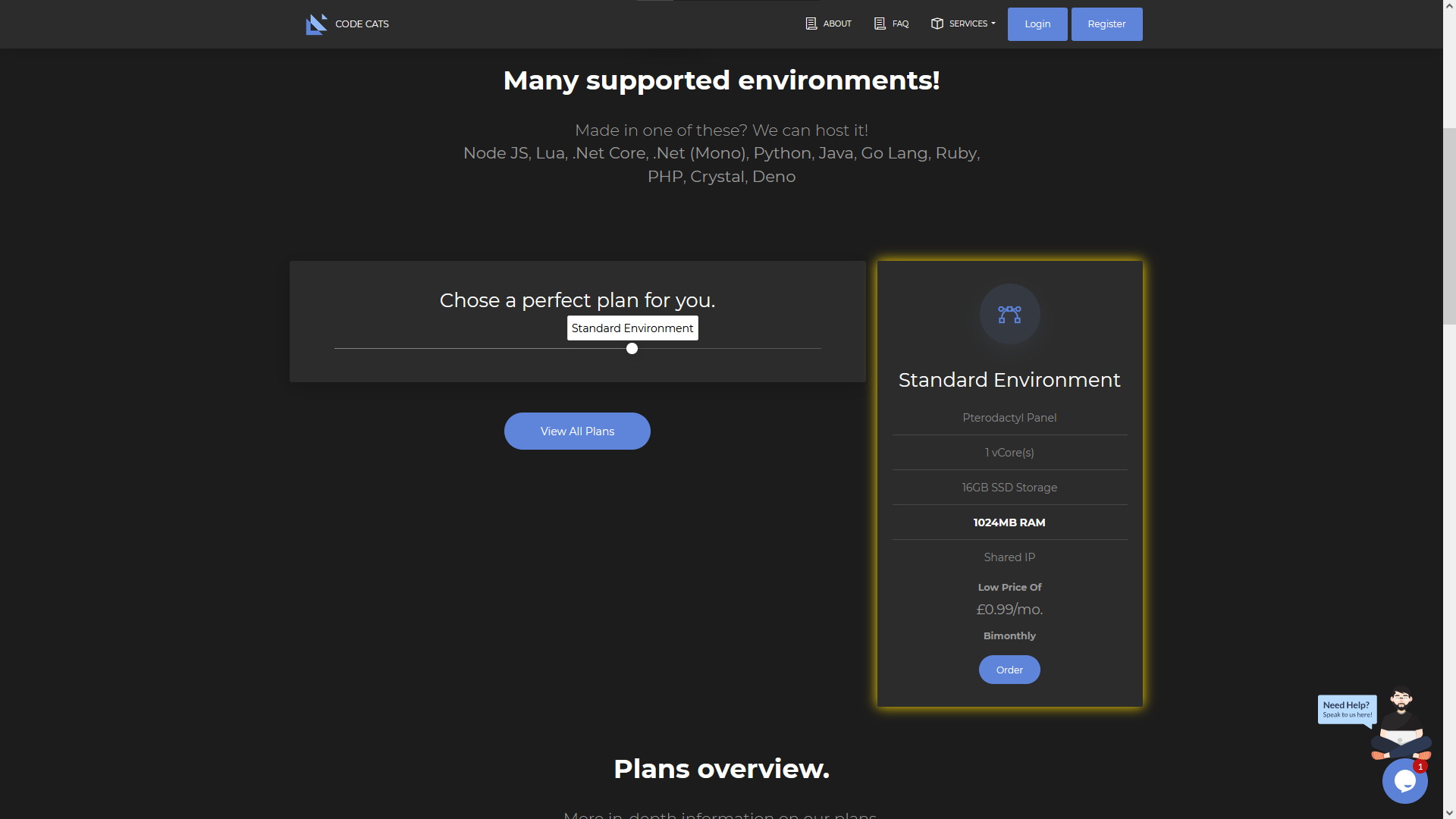The width and height of the screenshot is (1456, 819).
Task: Click the Need Help speech bubble
Action: pyautogui.click(x=1347, y=710)
